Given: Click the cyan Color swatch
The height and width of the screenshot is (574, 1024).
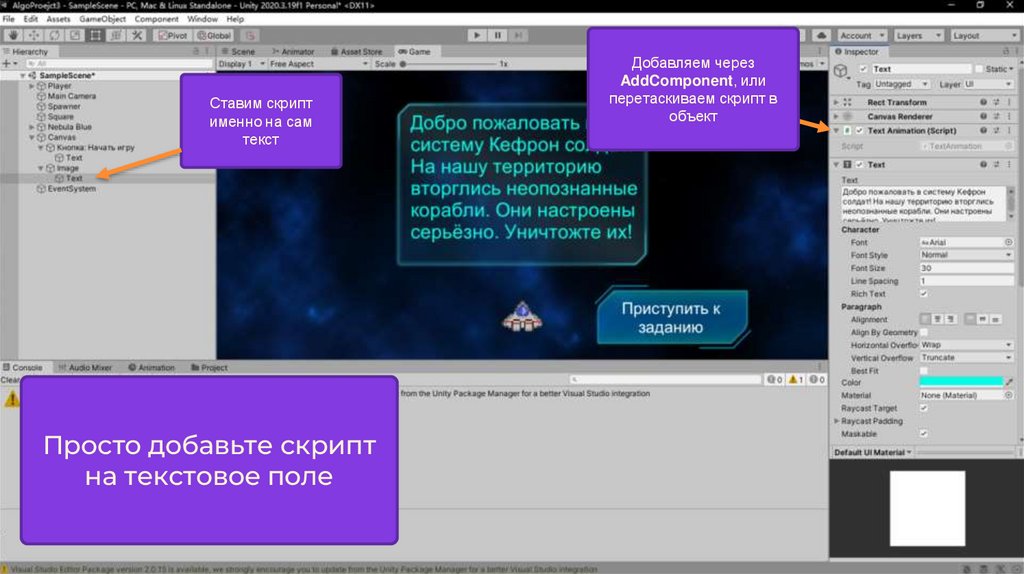Looking at the screenshot, I should (960, 382).
